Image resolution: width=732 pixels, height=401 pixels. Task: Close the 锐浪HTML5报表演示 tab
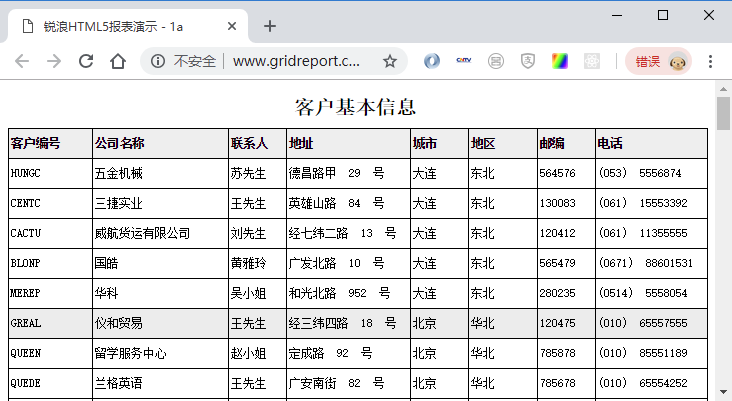click(232, 27)
